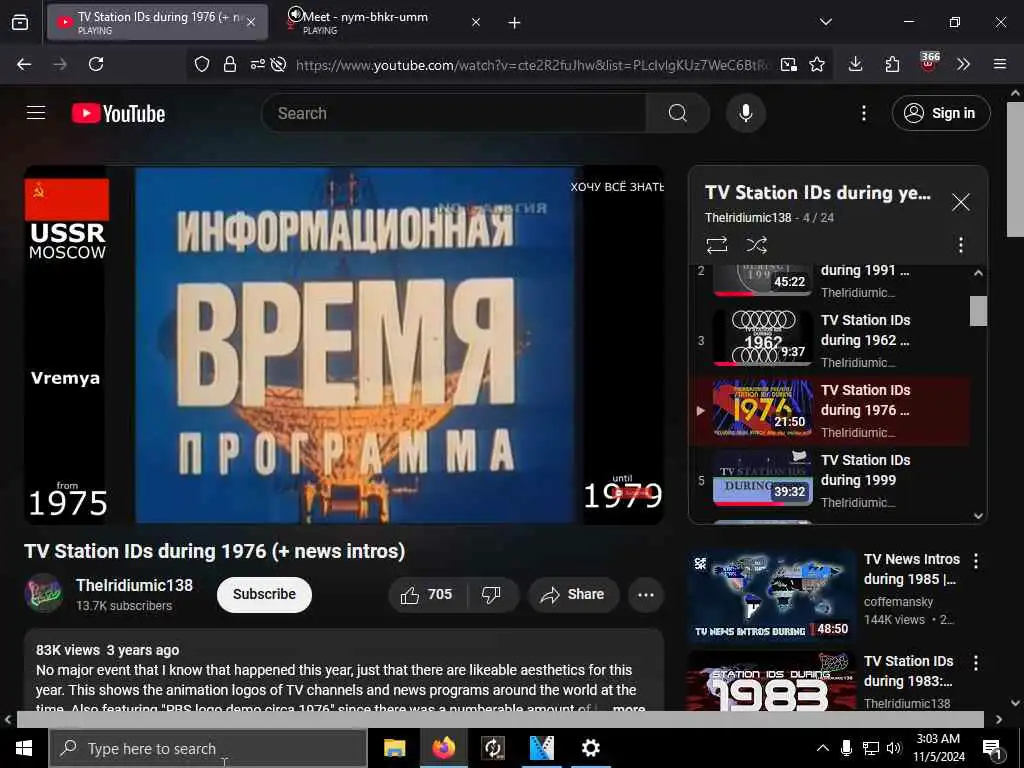The image size is (1024, 768).
Task: Like the video (705)
Action: tap(427, 594)
